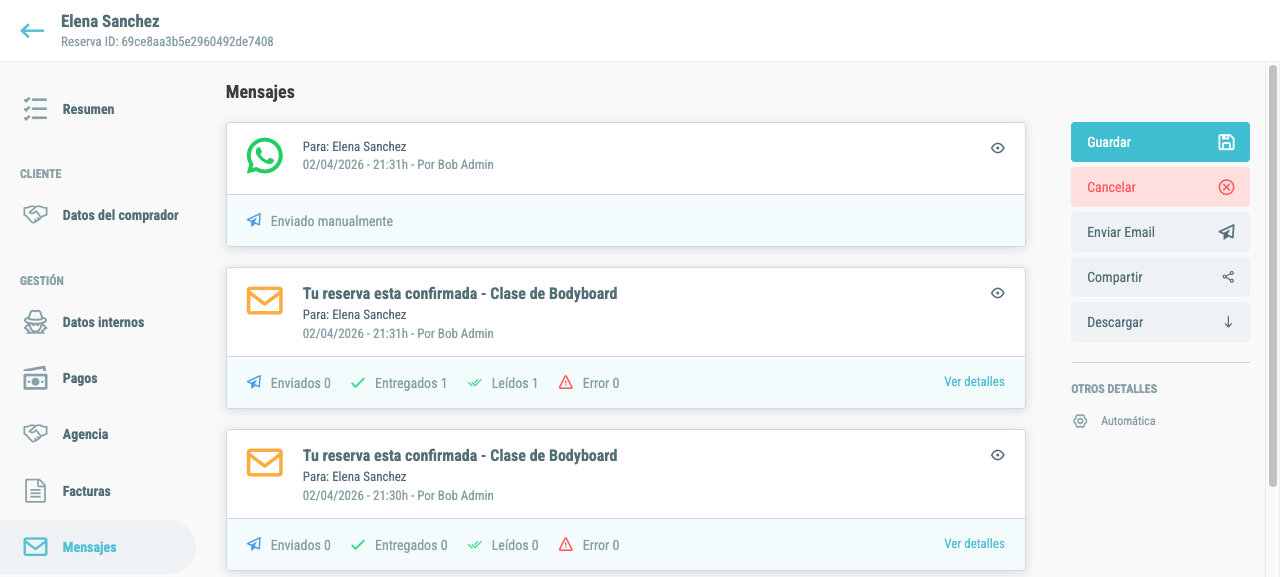Click the floppy disk icon on Guardar
The image size is (1280, 577).
[x=1227, y=142]
